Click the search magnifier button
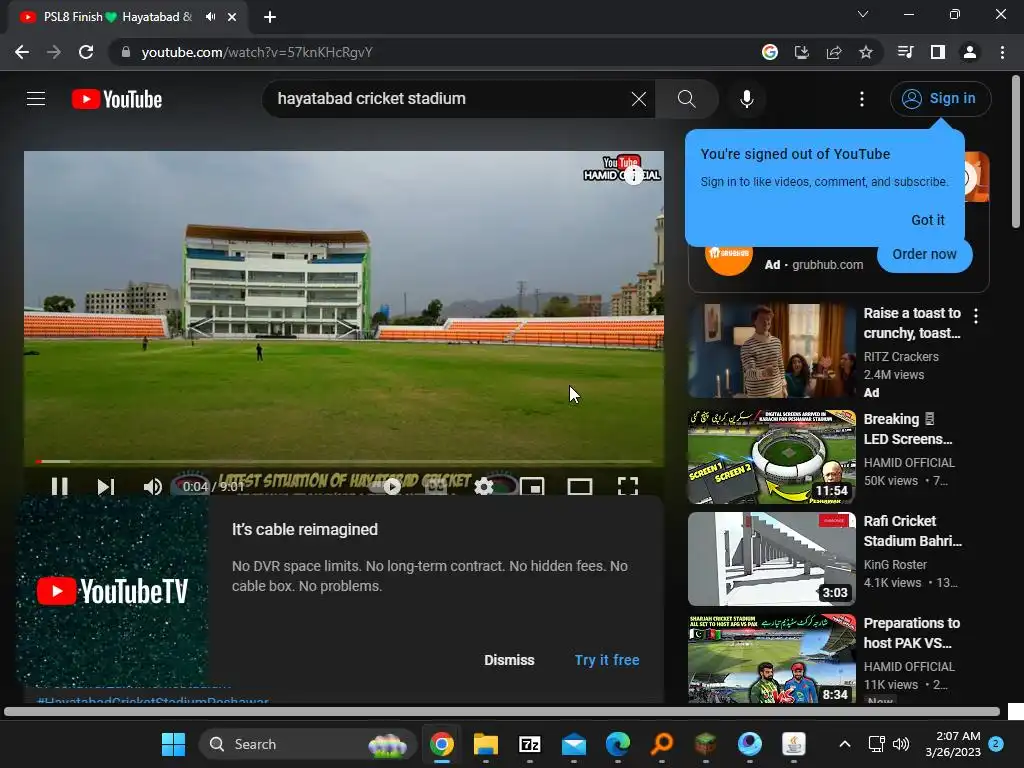Viewport: 1024px width, 768px height. 686,99
